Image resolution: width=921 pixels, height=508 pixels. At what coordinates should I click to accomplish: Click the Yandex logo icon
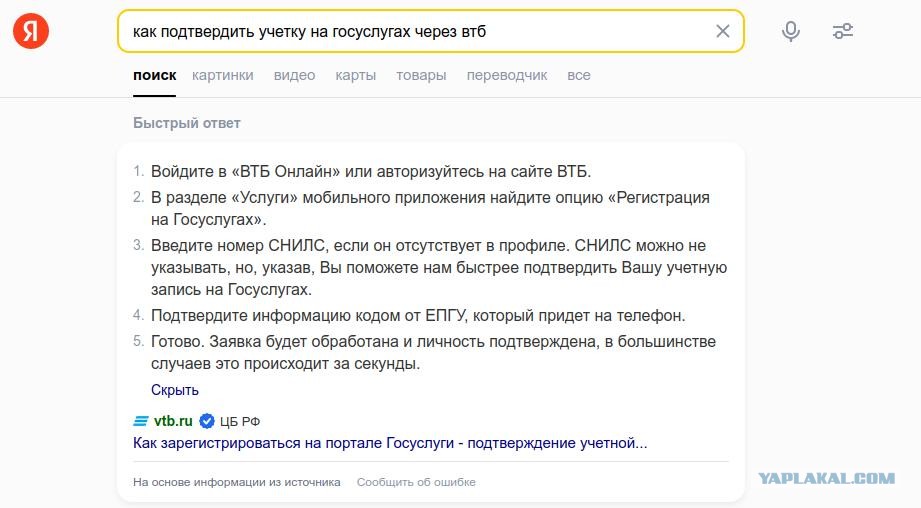coord(31,31)
